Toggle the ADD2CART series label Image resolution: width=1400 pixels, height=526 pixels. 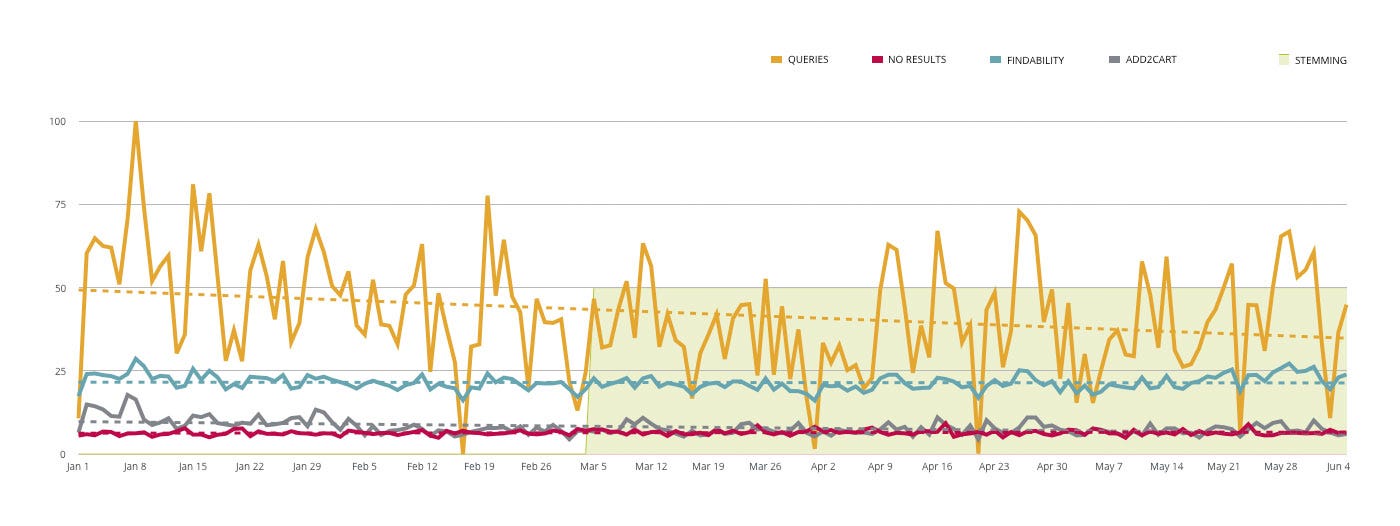[x=1151, y=60]
